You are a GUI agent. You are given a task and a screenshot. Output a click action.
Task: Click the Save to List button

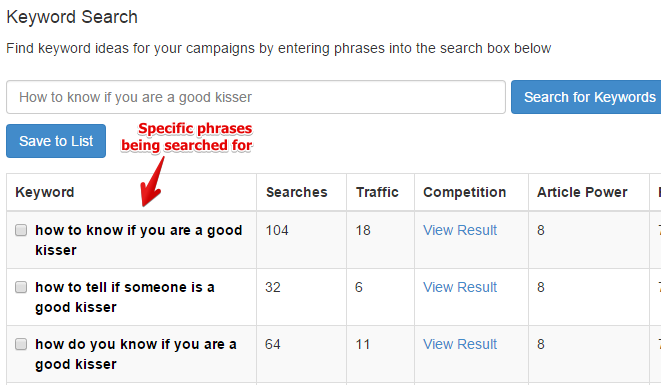point(56,141)
